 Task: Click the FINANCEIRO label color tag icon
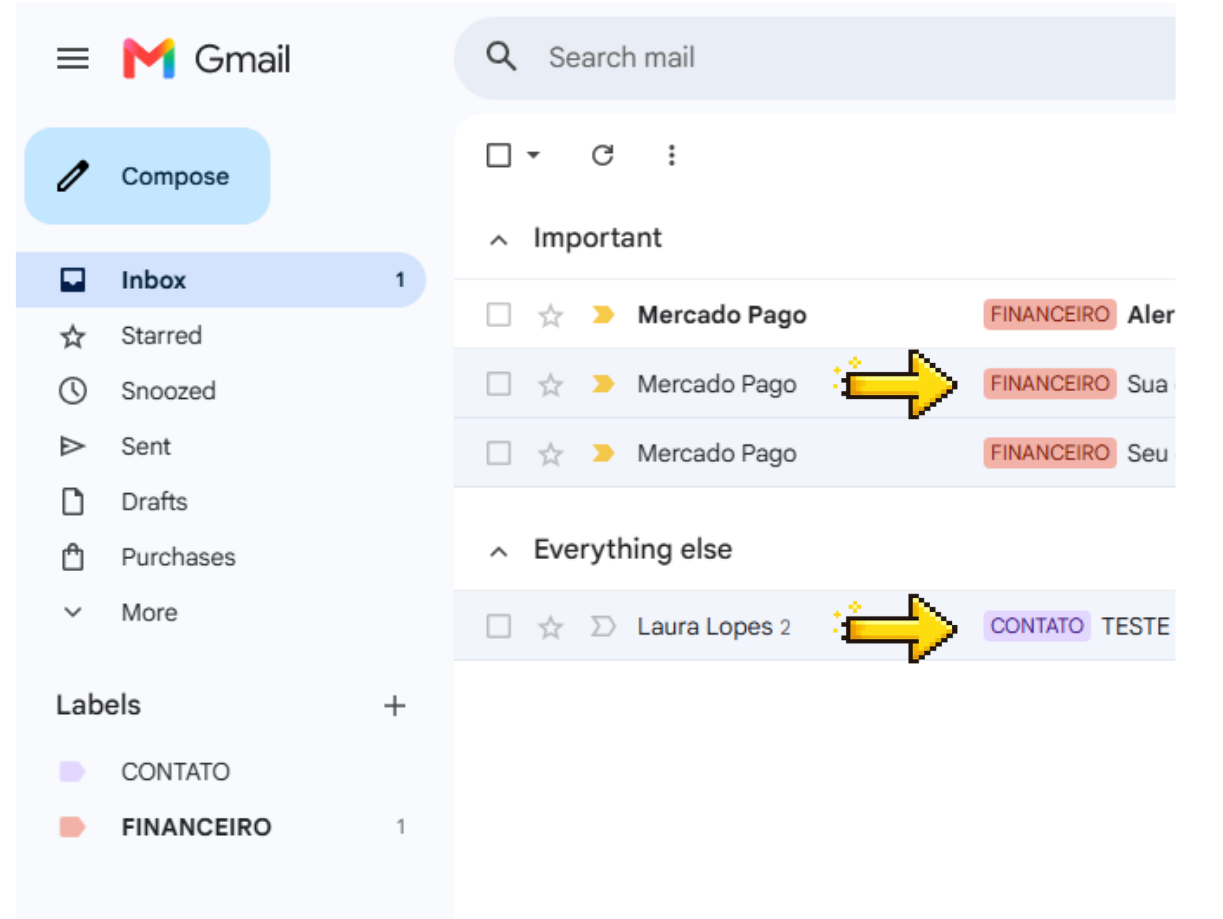[72, 827]
